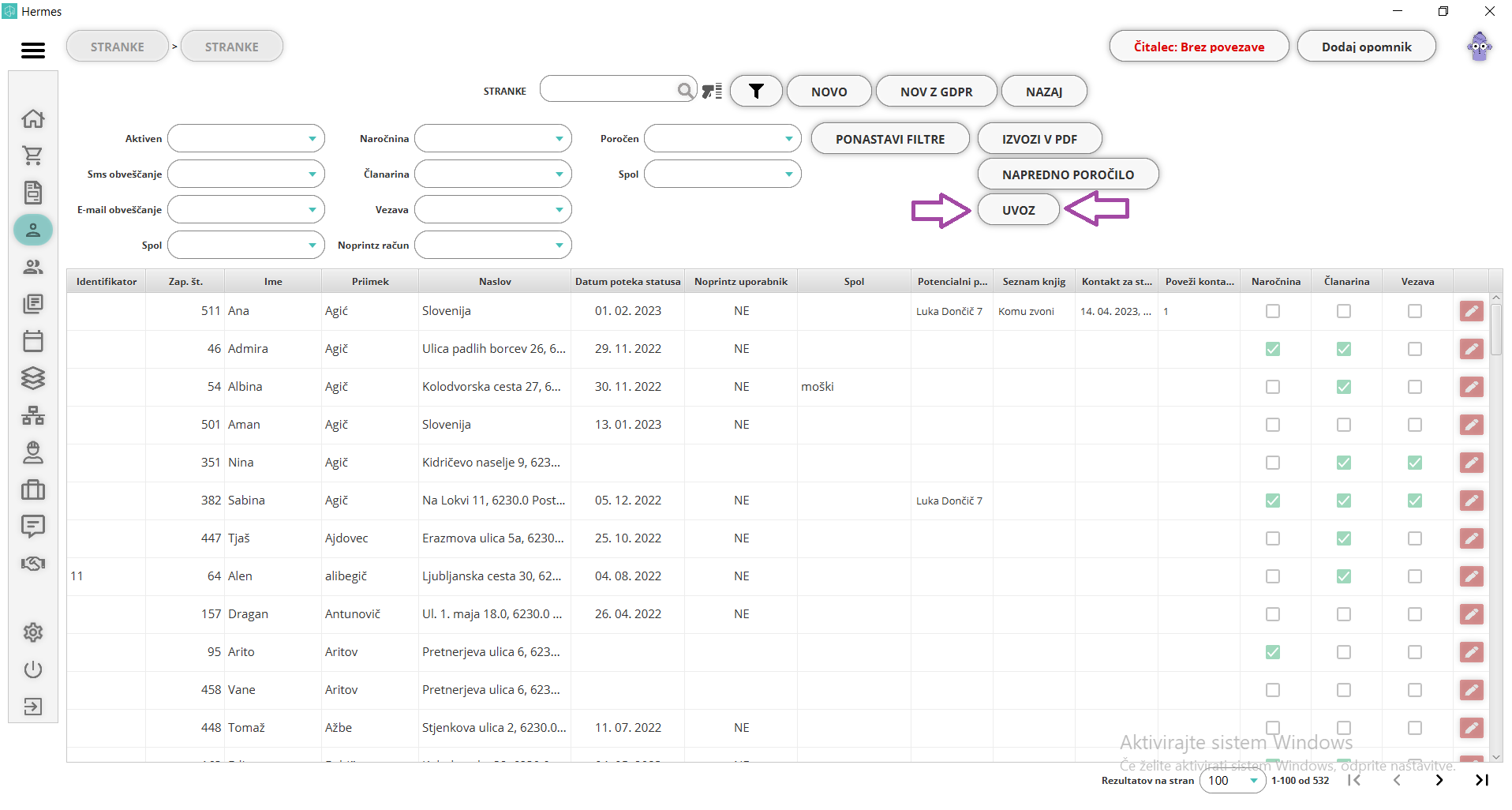The height and width of the screenshot is (810, 1512).
Task: Toggle Vezava checkbox for Nina Agić
Action: click(1415, 463)
